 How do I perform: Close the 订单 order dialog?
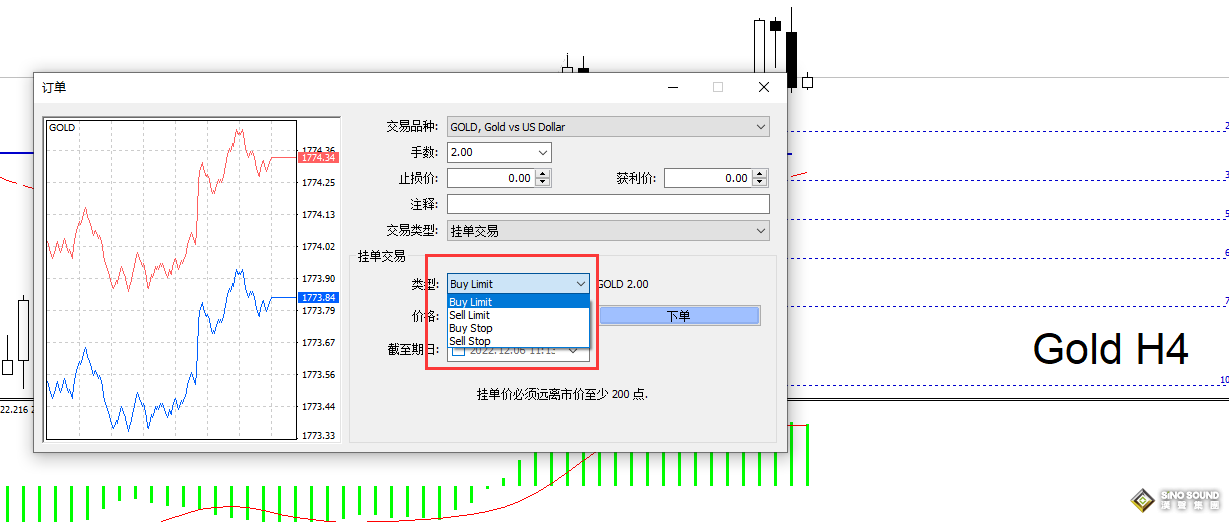[x=764, y=87]
